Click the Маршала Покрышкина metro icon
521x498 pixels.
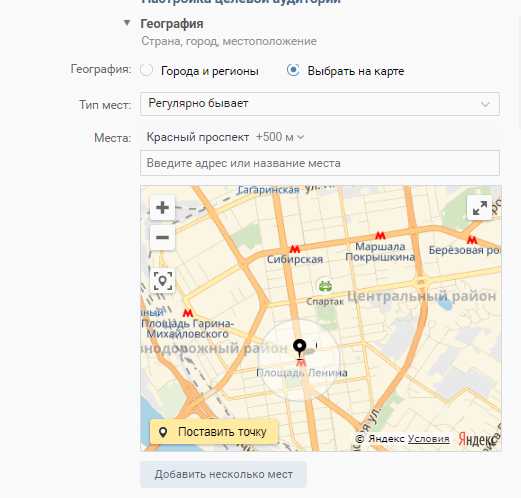380,236
